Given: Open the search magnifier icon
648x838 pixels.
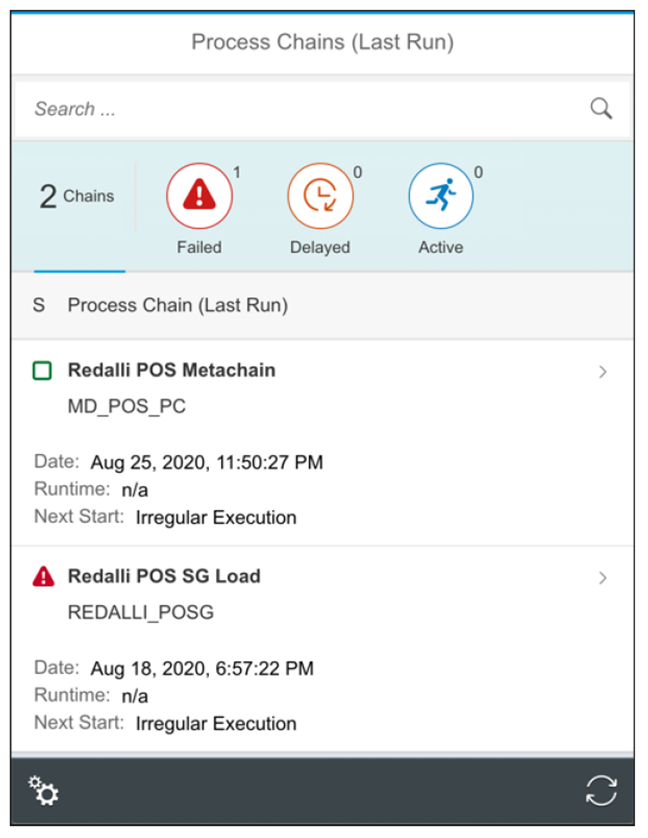Looking at the screenshot, I should pyautogui.click(x=601, y=107).
